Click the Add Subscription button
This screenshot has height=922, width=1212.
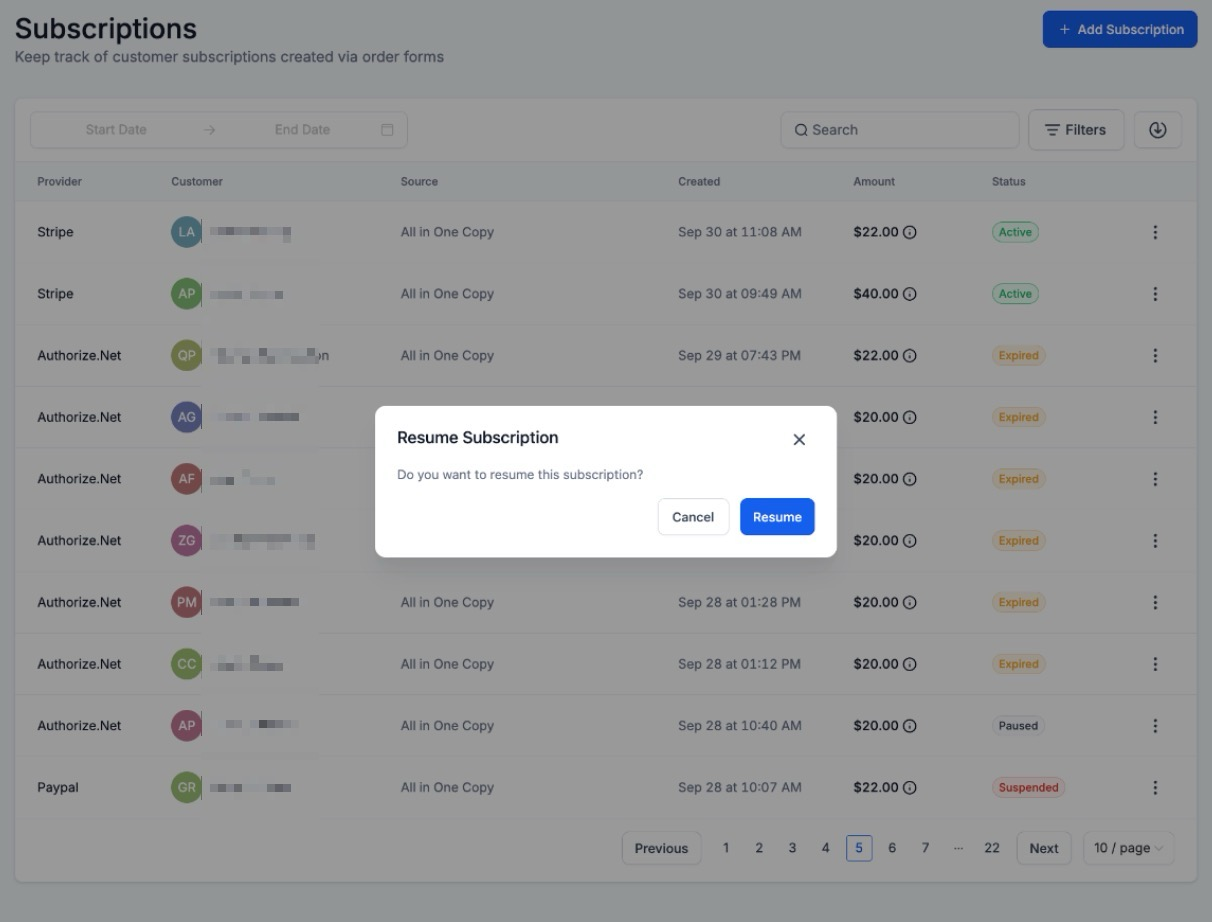coord(1120,30)
